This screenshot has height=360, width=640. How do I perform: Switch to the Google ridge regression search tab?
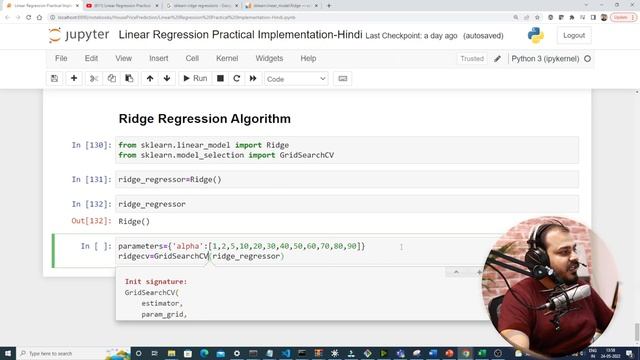(x=202, y=6)
